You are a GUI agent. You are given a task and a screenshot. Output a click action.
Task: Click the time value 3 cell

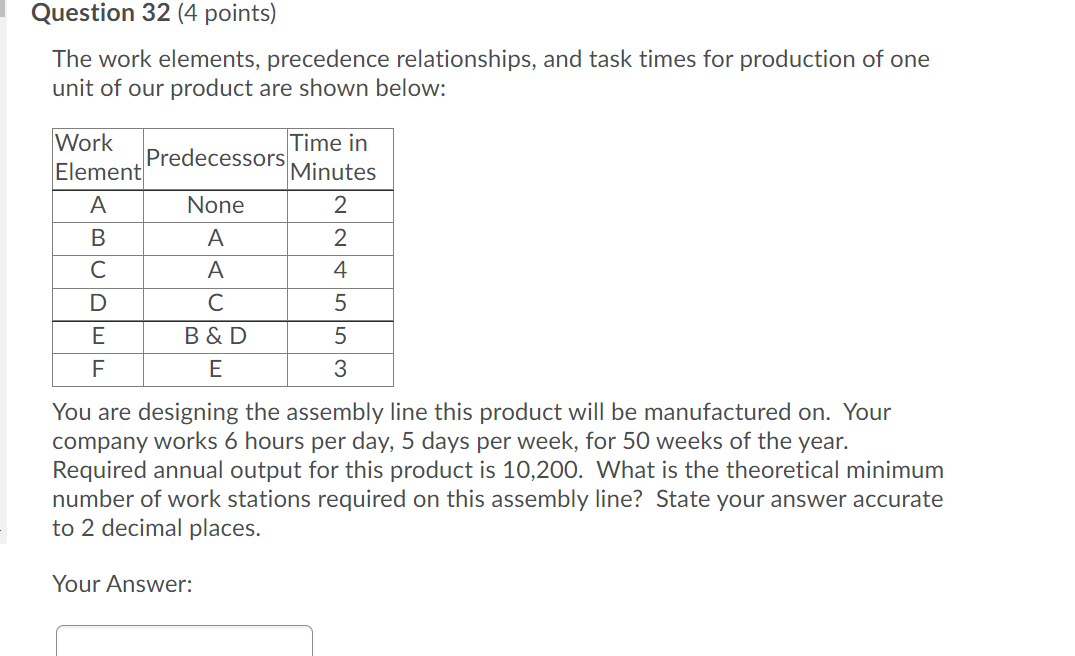(x=340, y=370)
